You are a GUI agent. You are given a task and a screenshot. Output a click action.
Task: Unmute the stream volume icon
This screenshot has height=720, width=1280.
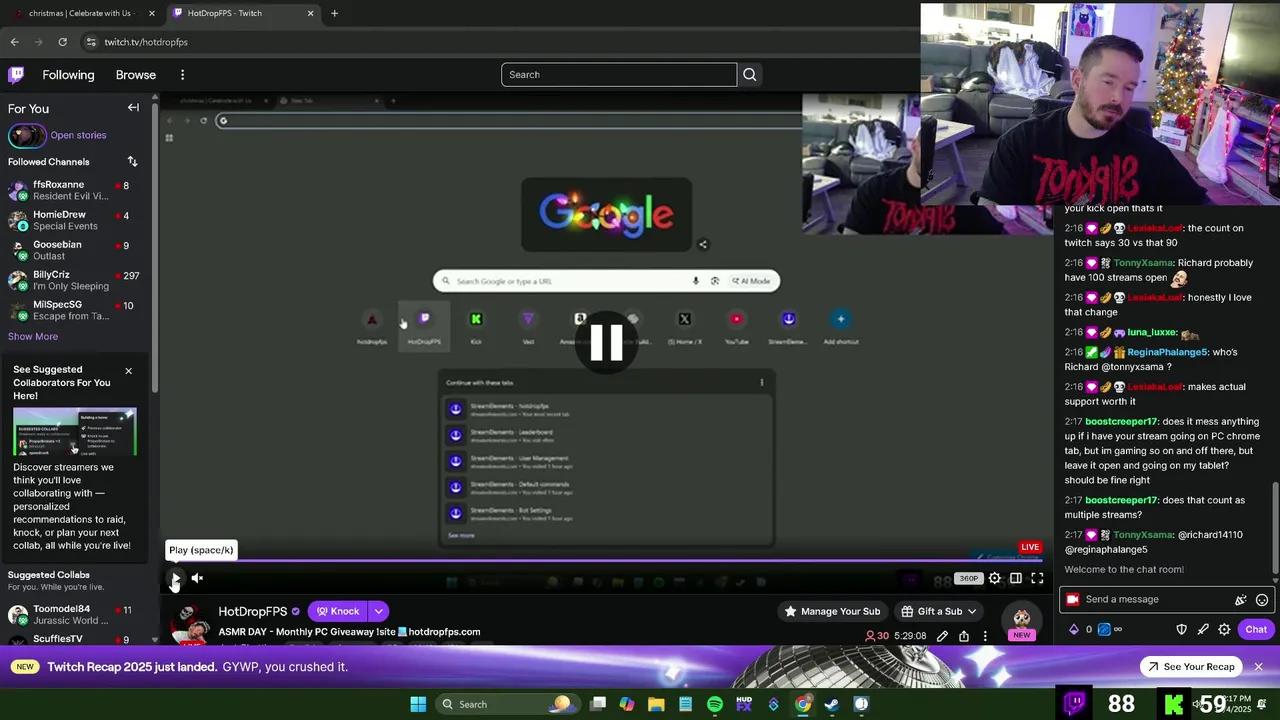point(197,578)
